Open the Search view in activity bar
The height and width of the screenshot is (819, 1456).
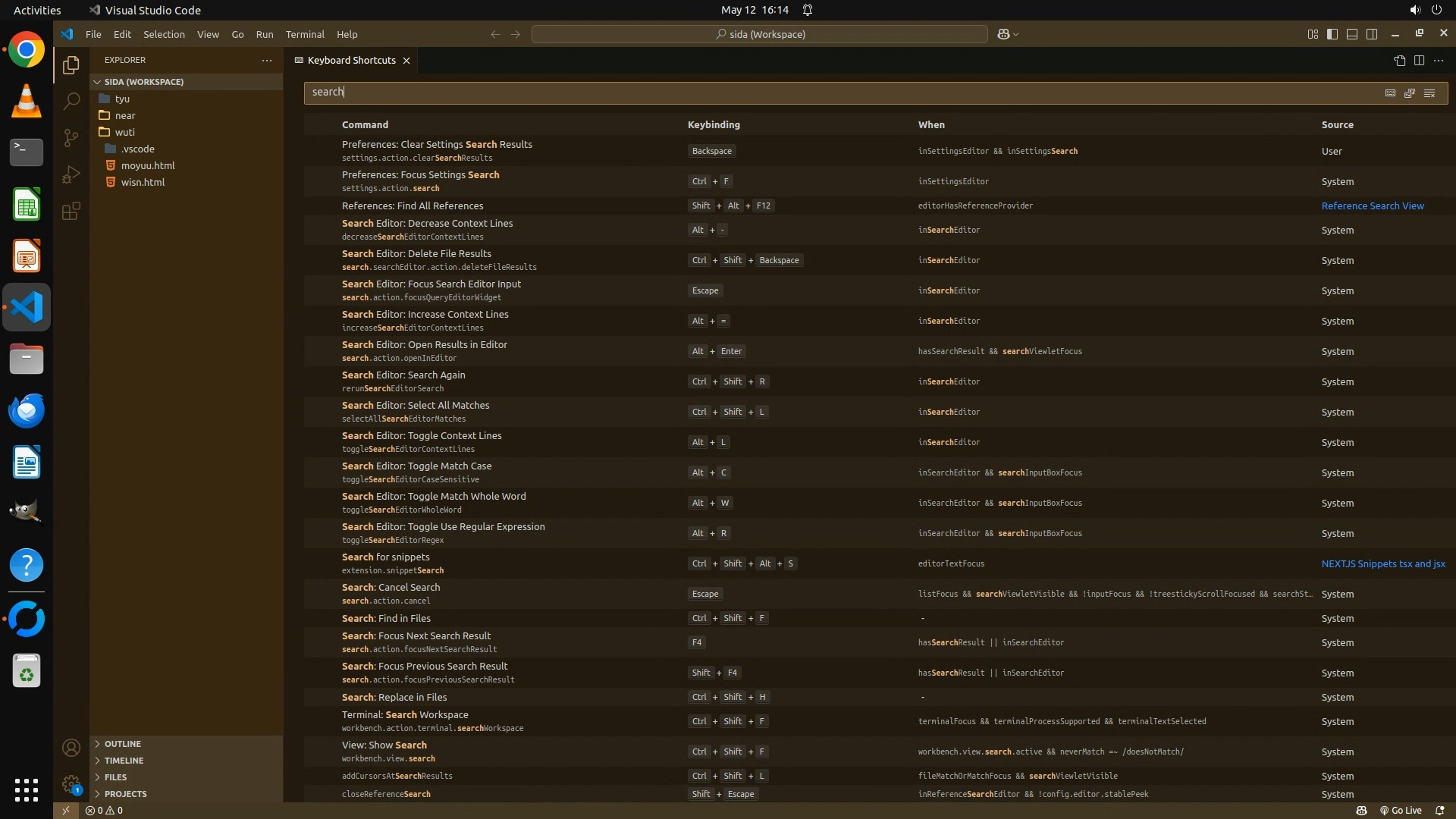(x=71, y=101)
